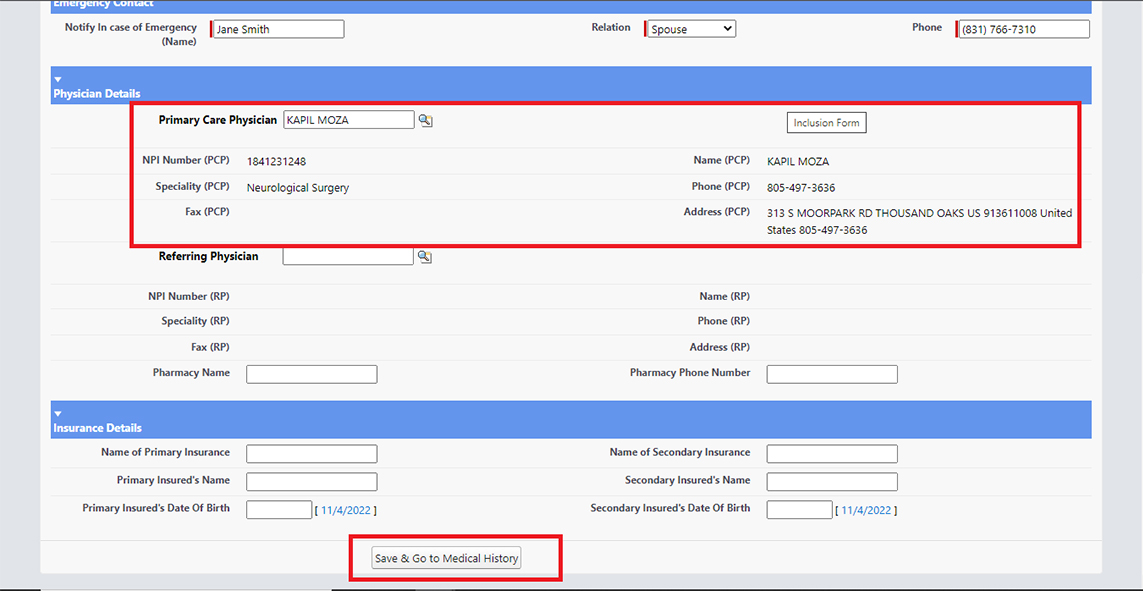Screen dimensions: 1143x591
Task: Select the Secondary Insured's Name input
Action: coord(831,482)
